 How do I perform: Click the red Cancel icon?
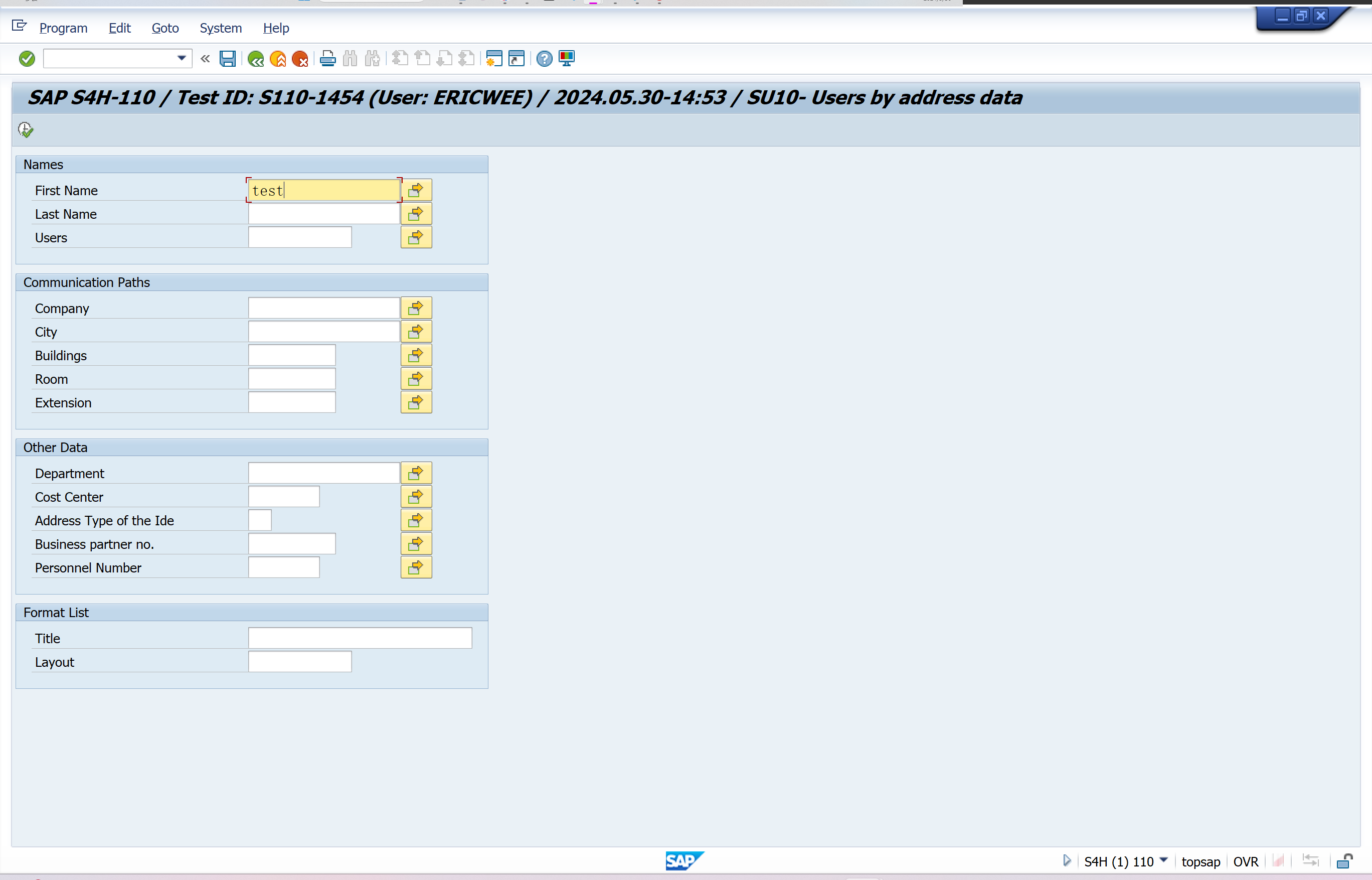(300, 58)
